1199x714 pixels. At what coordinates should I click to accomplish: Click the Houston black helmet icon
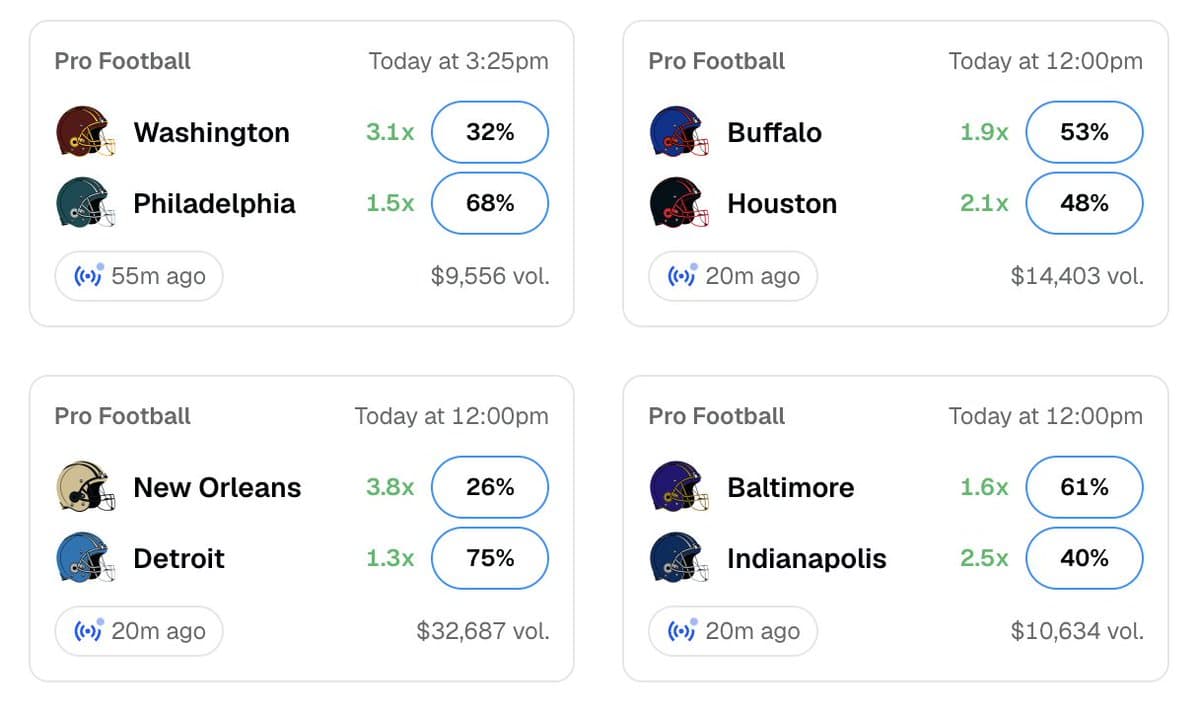(x=680, y=203)
